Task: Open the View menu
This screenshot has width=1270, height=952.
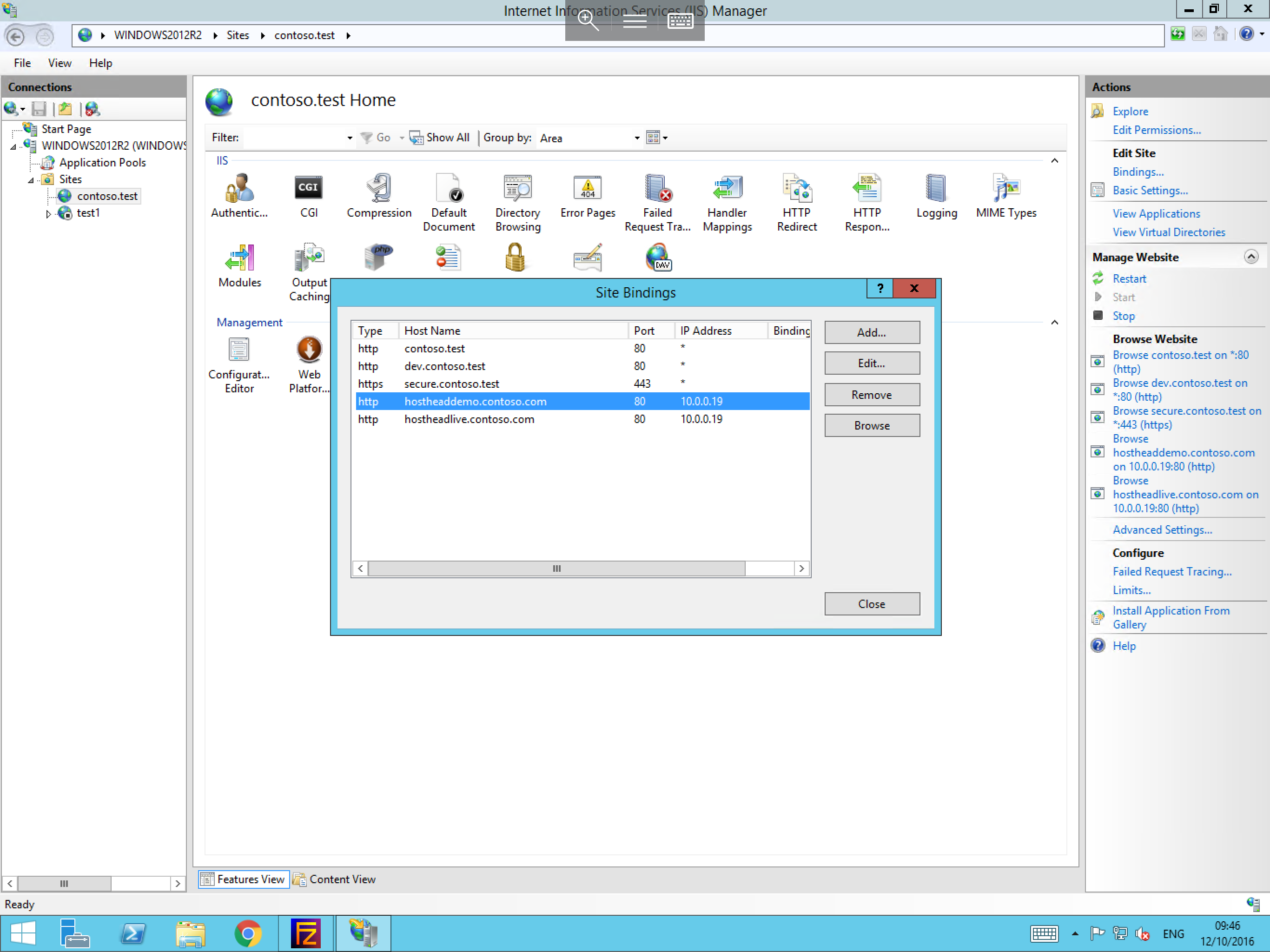Action: point(60,63)
